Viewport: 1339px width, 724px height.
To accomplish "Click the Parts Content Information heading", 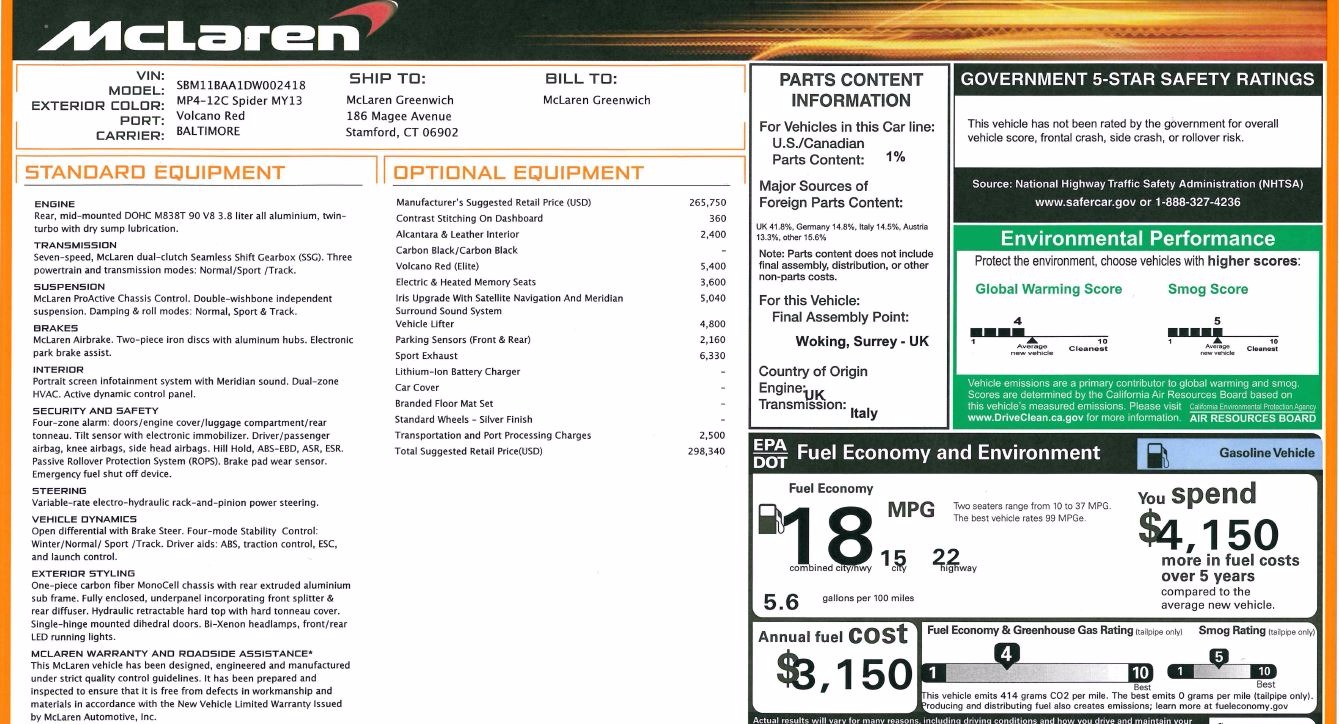I will [x=851, y=90].
